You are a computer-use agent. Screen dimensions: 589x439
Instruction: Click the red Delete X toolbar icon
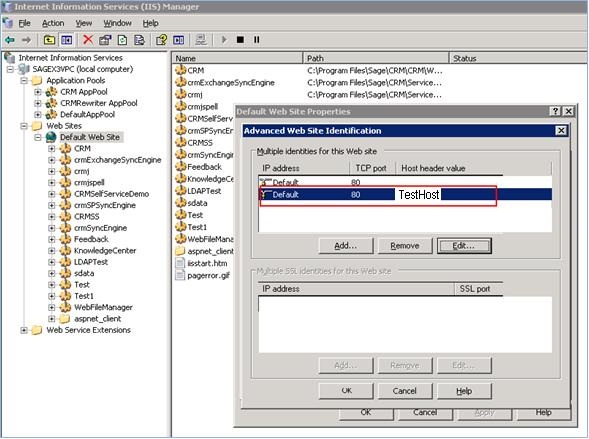pyautogui.click(x=88, y=39)
